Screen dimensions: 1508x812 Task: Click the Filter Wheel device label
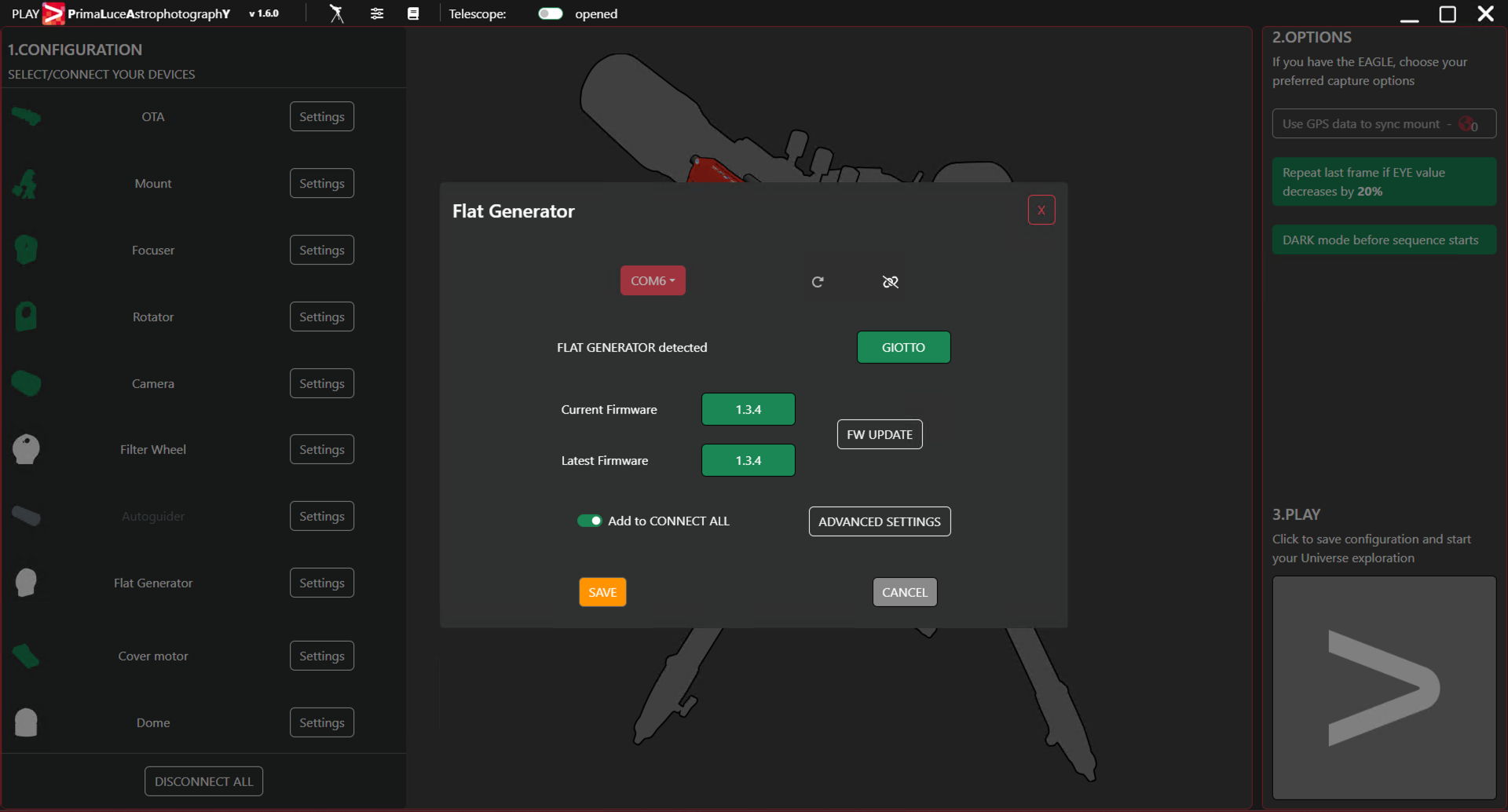click(x=153, y=449)
